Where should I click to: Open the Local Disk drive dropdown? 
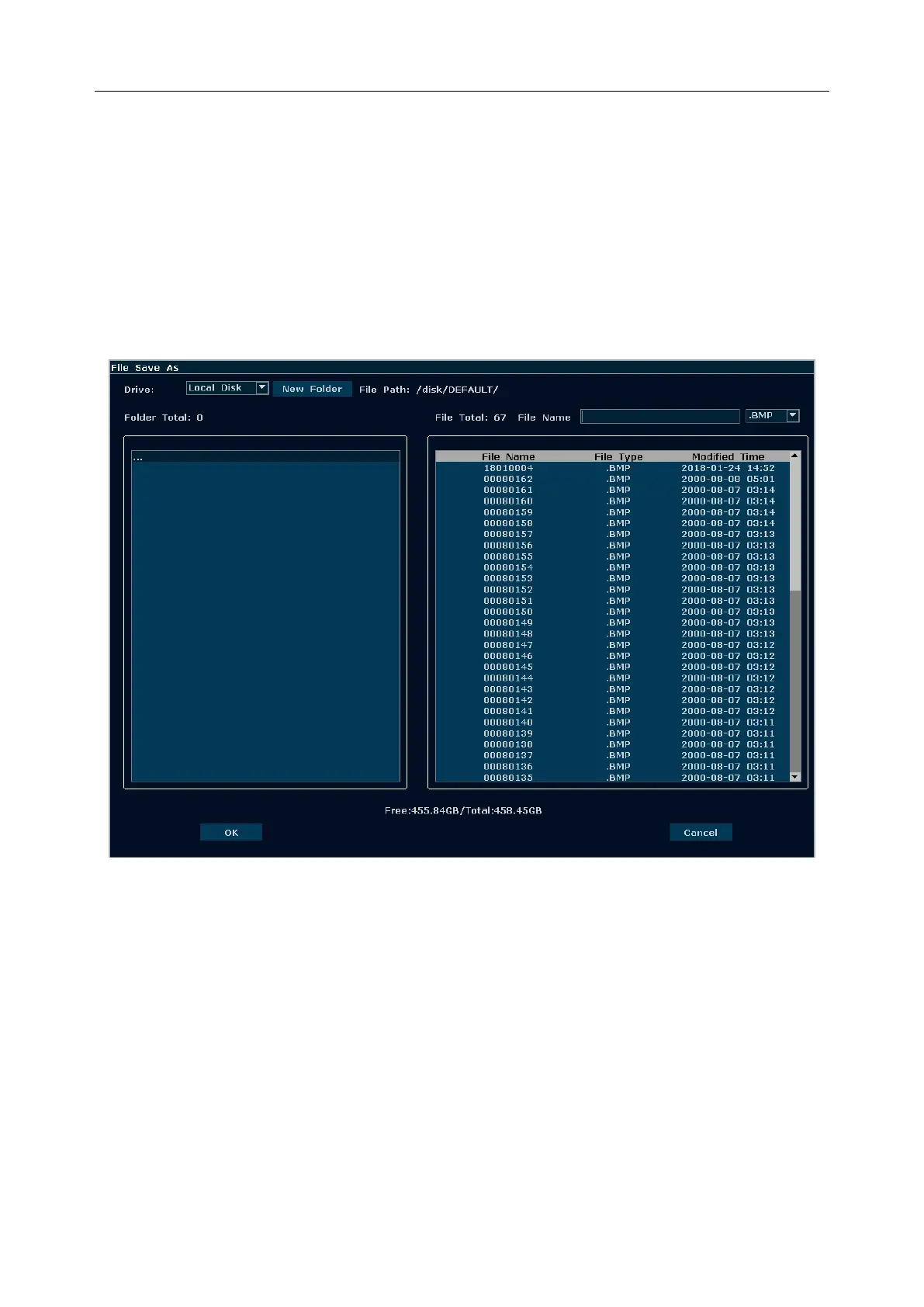point(227,388)
